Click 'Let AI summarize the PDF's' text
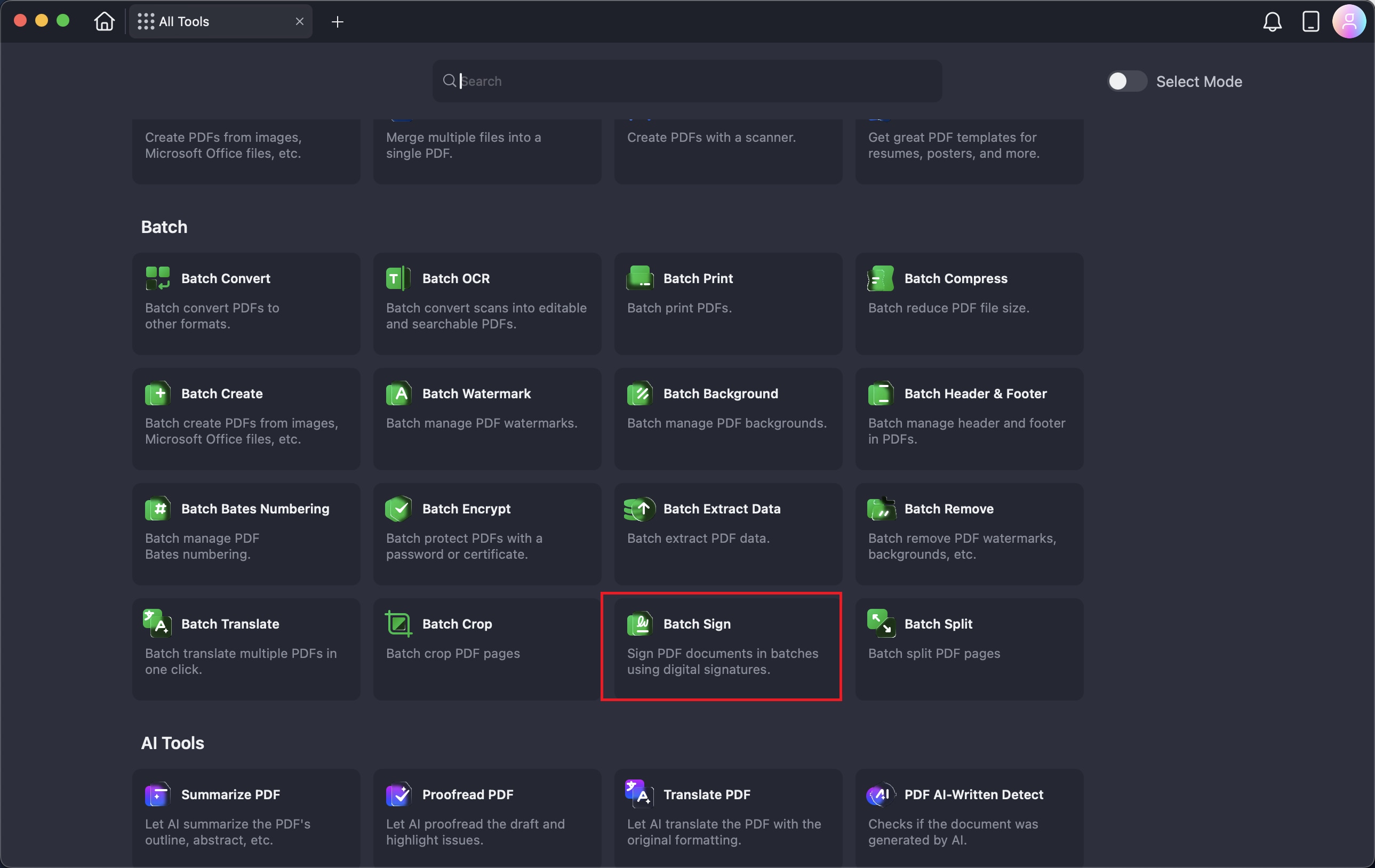Viewport: 1375px width, 868px height. click(228, 824)
